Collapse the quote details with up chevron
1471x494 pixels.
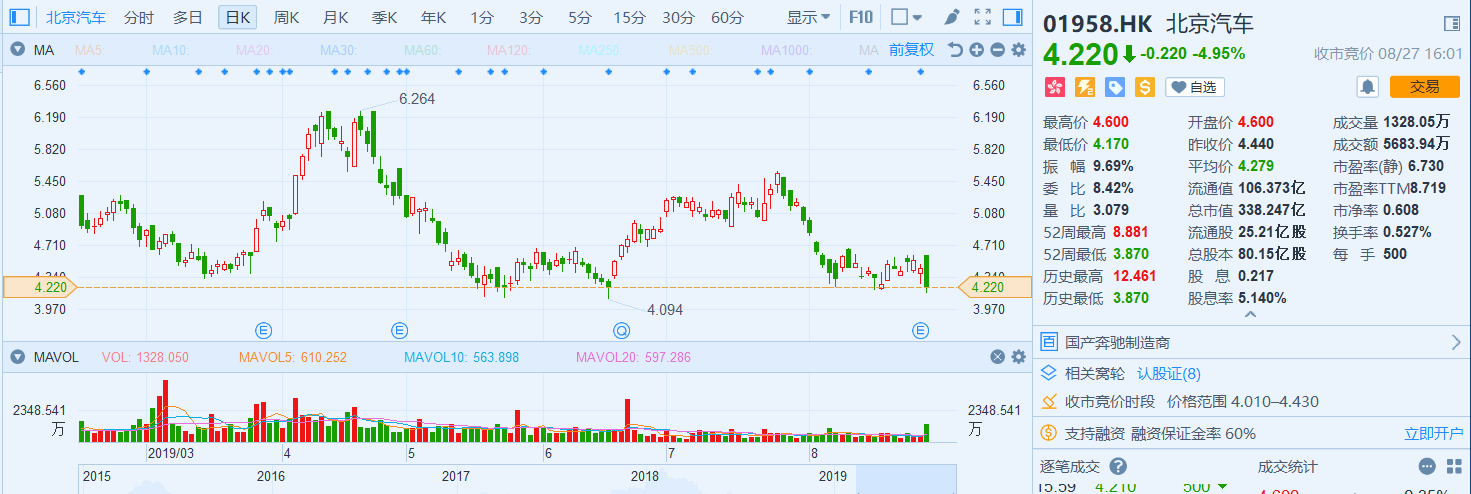[x=1249, y=315]
